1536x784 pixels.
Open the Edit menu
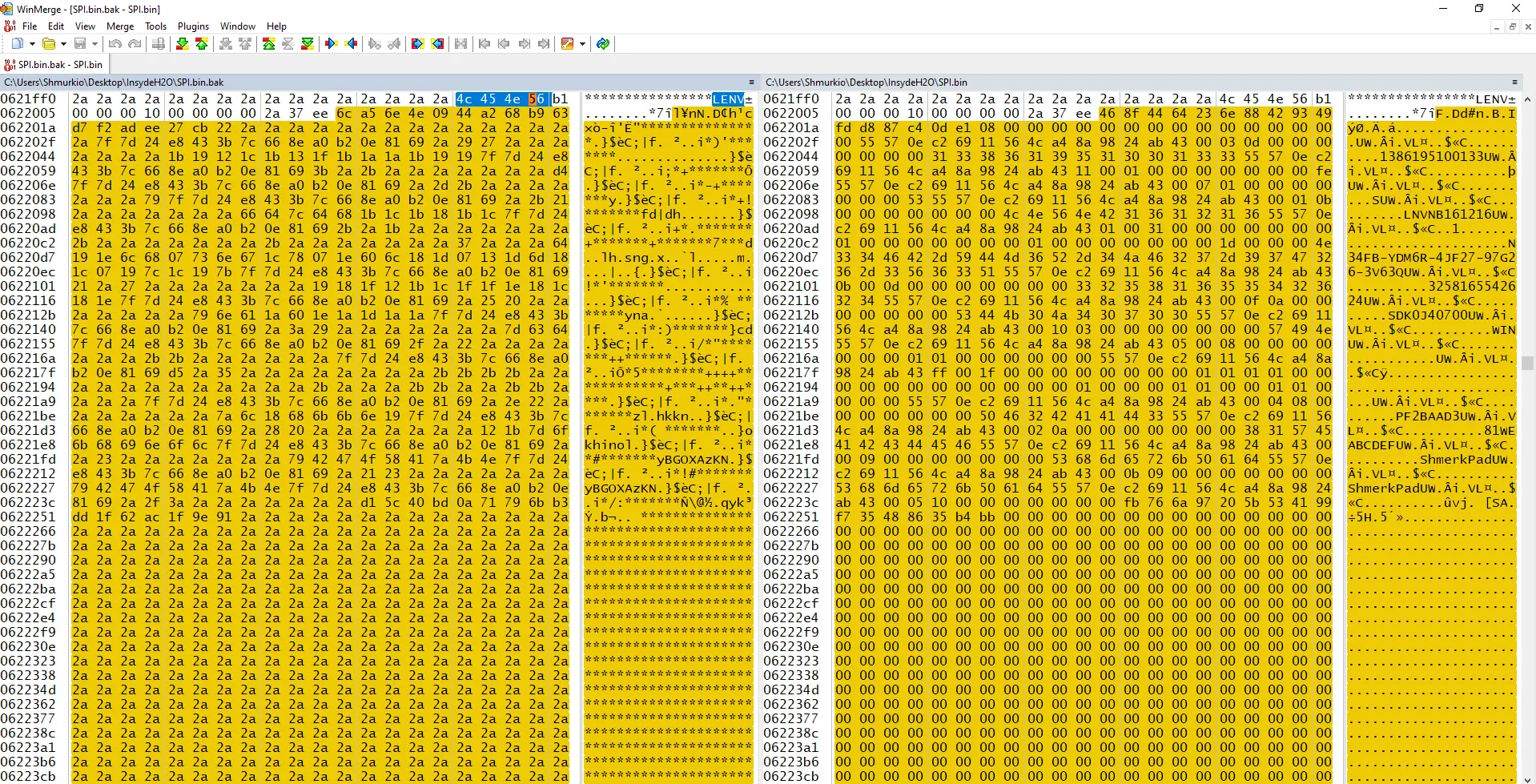pos(56,26)
